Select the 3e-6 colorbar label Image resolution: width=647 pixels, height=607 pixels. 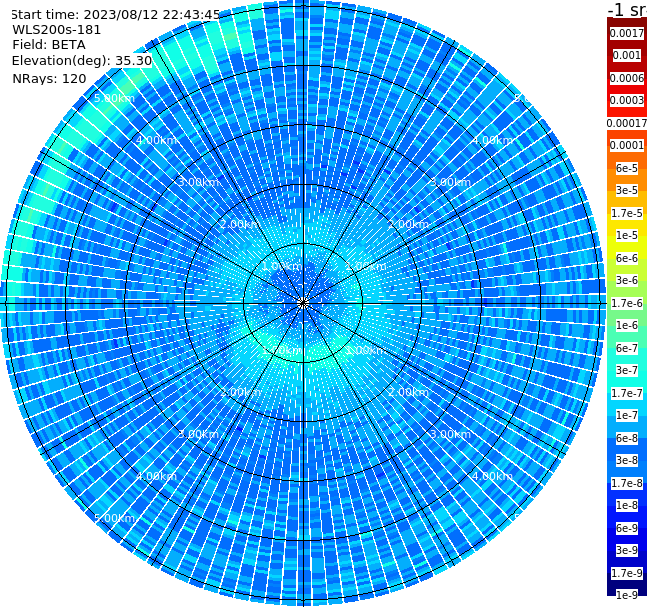click(627, 280)
